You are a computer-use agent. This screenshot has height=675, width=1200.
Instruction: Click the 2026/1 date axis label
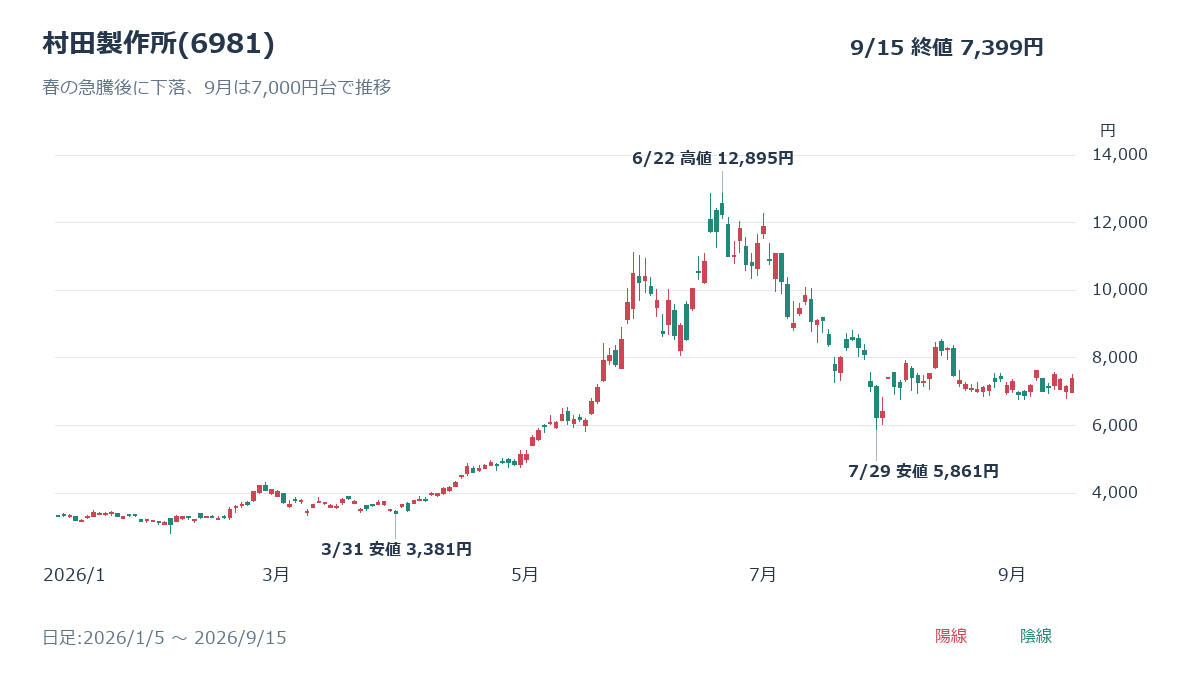[74, 575]
